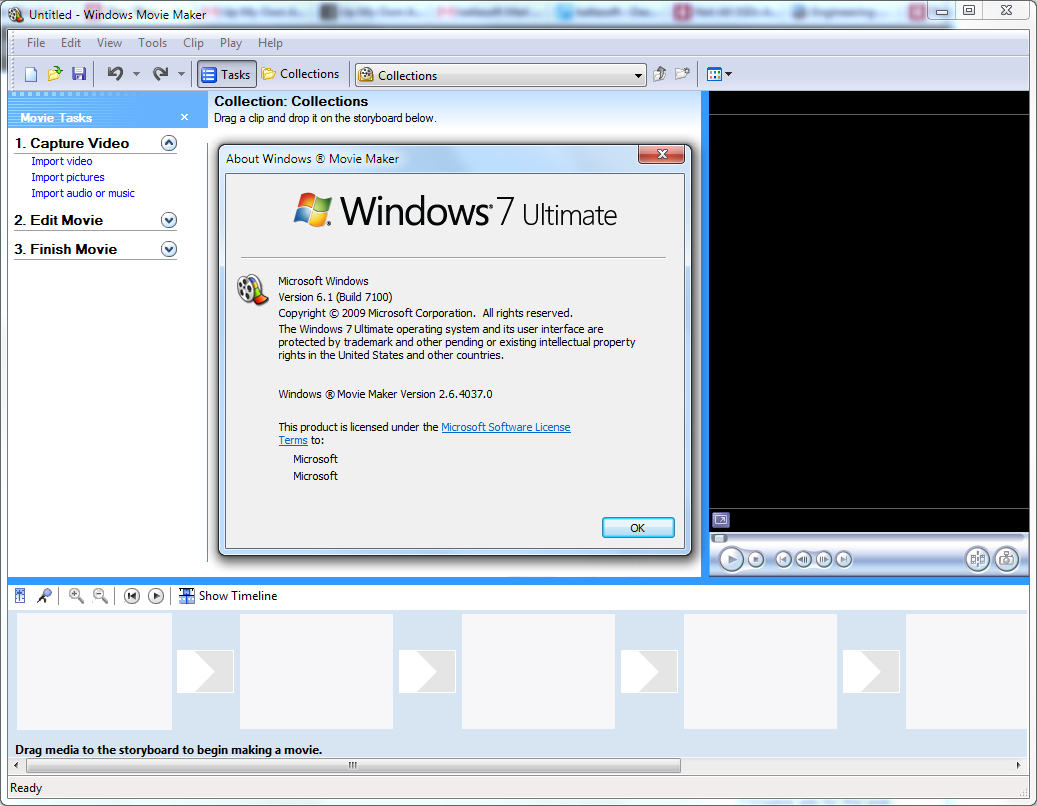Open the Collections combo box
This screenshot has width=1037, height=806.
(501, 75)
